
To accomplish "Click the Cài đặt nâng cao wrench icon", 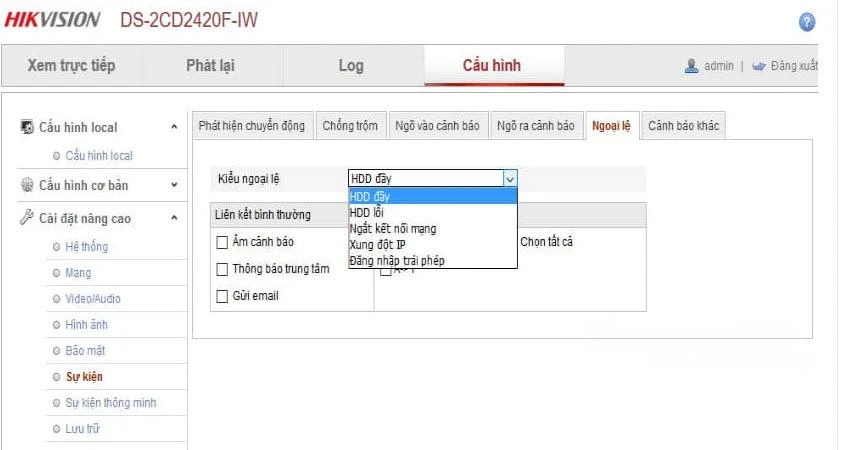I will point(28,219).
